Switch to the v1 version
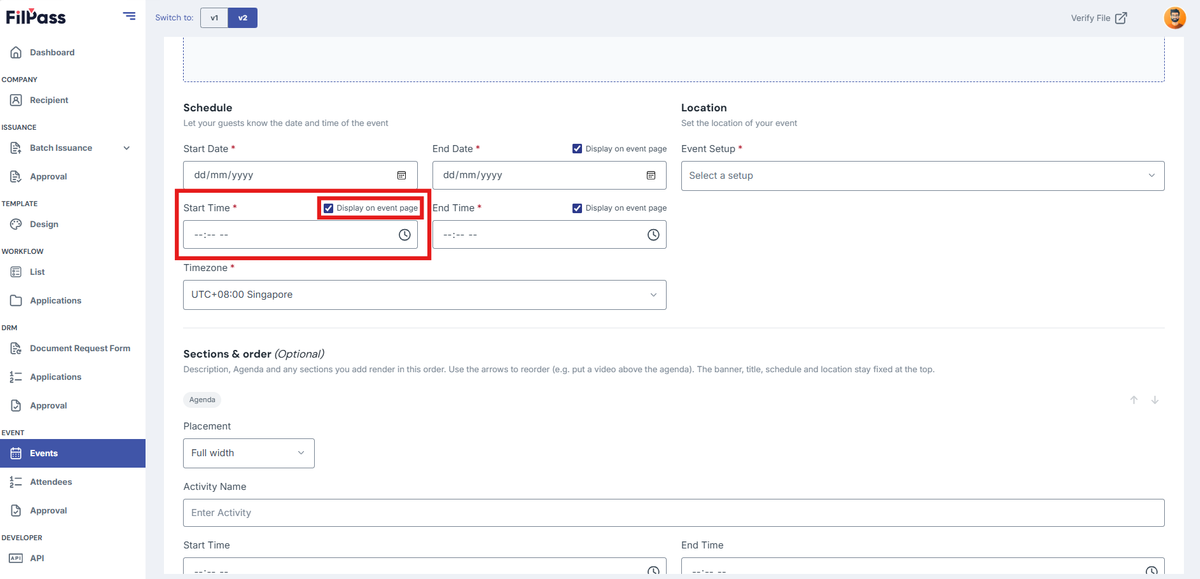This screenshot has width=1200, height=579. tap(214, 18)
